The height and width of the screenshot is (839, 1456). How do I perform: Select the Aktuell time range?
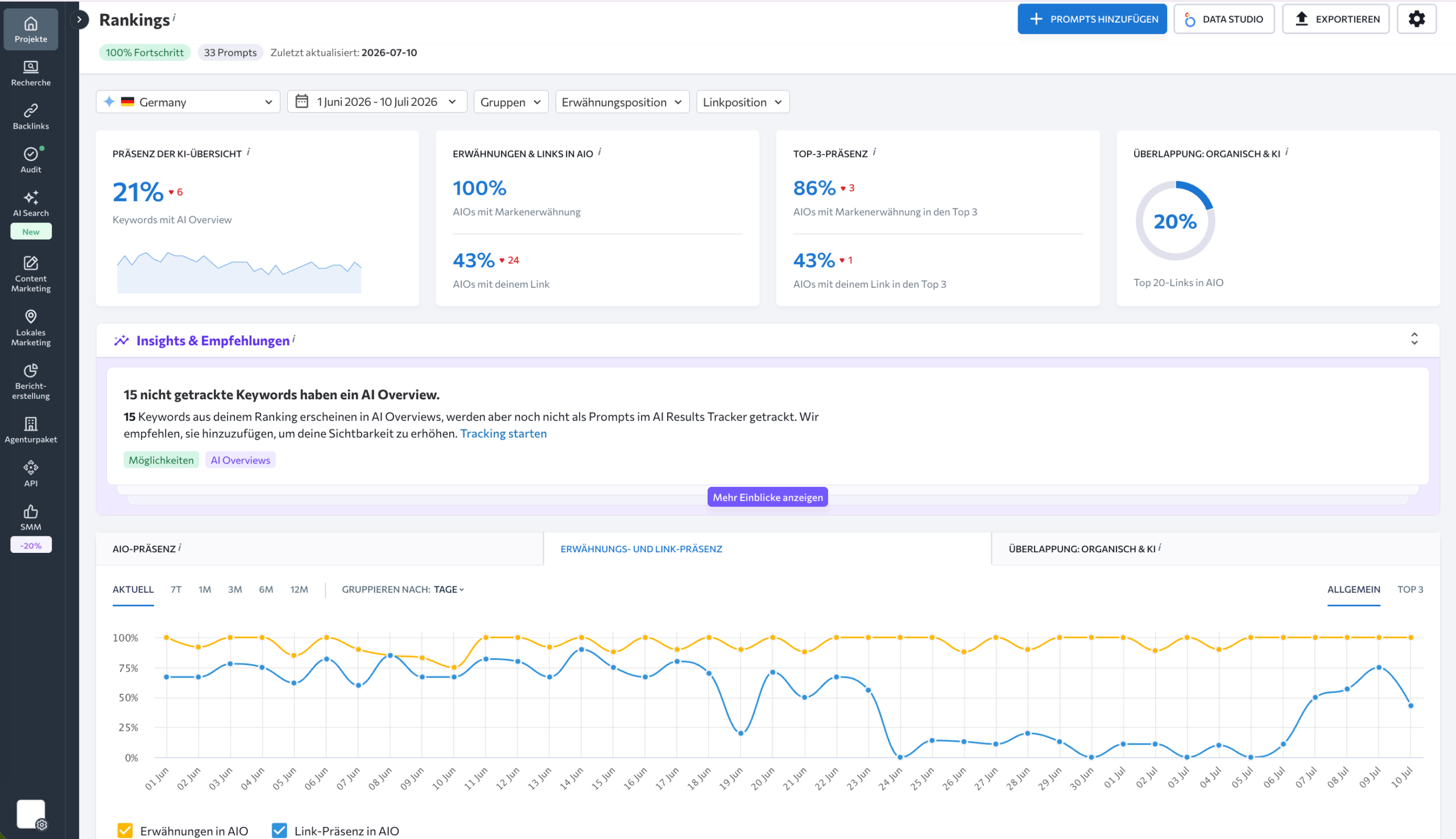[x=133, y=589]
